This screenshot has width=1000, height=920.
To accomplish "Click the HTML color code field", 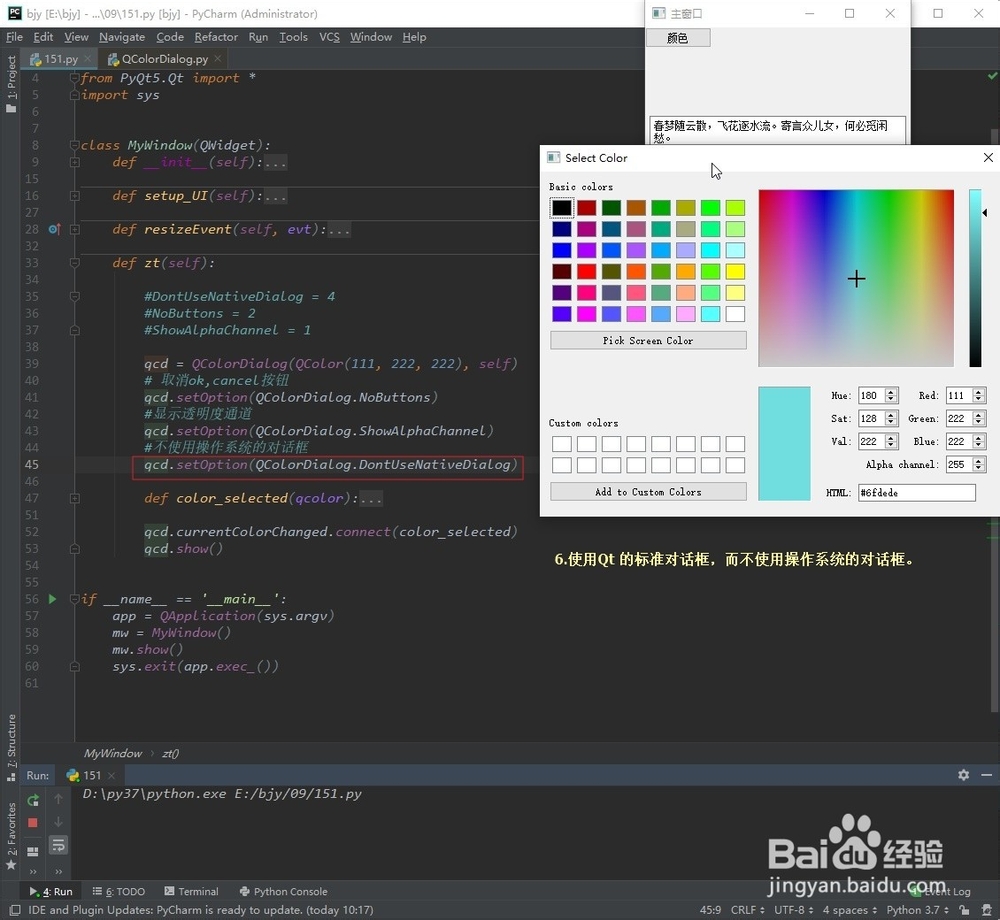I will 916,492.
